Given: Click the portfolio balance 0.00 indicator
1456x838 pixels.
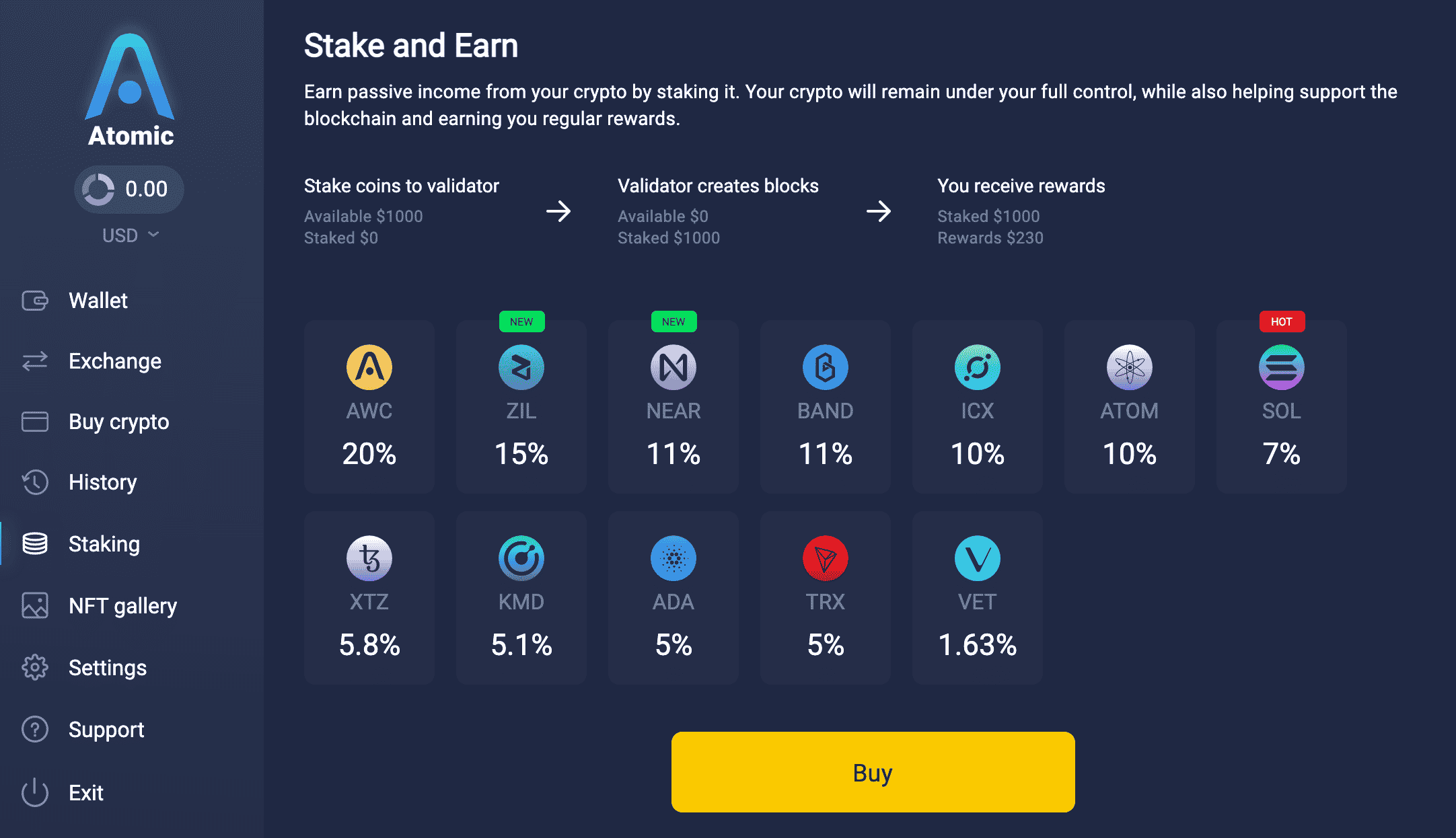Looking at the screenshot, I should 129,189.
